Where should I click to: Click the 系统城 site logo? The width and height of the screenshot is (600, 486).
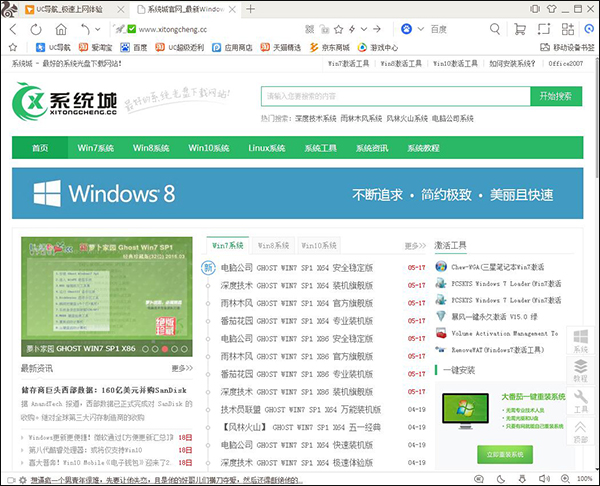point(64,101)
